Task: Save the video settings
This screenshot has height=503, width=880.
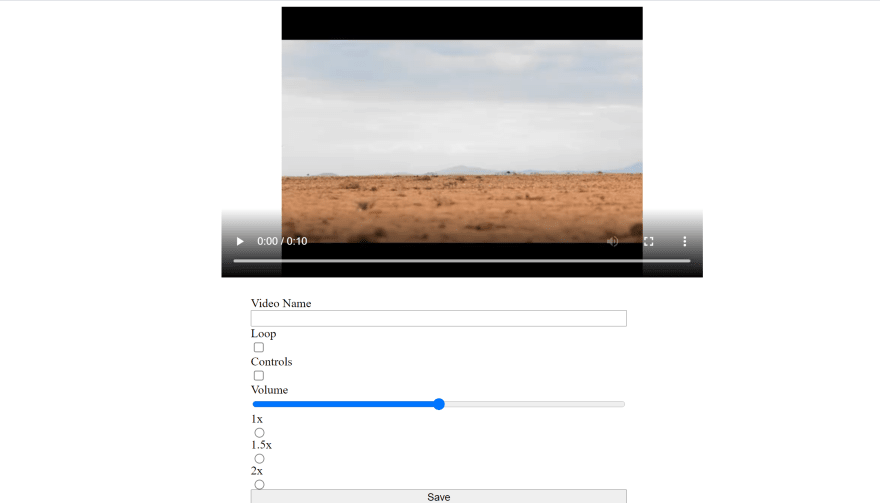Action: point(438,496)
